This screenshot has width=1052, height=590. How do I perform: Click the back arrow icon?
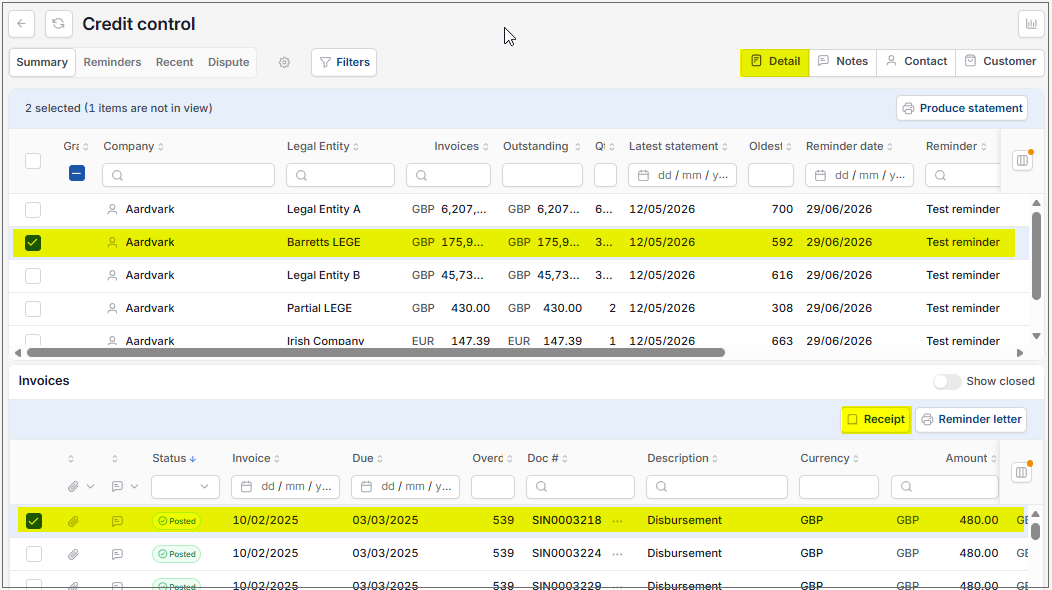point(21,24)
